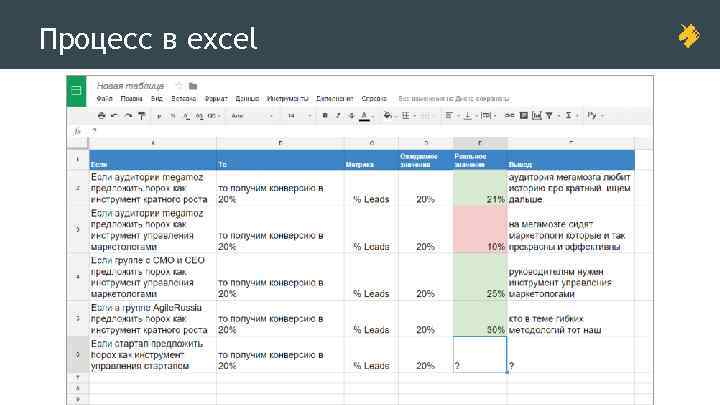Image resolution: width=720 pixels, height=405 pixels.
Task: Click the print icon in toolbar
Action: tap(101, 116)
